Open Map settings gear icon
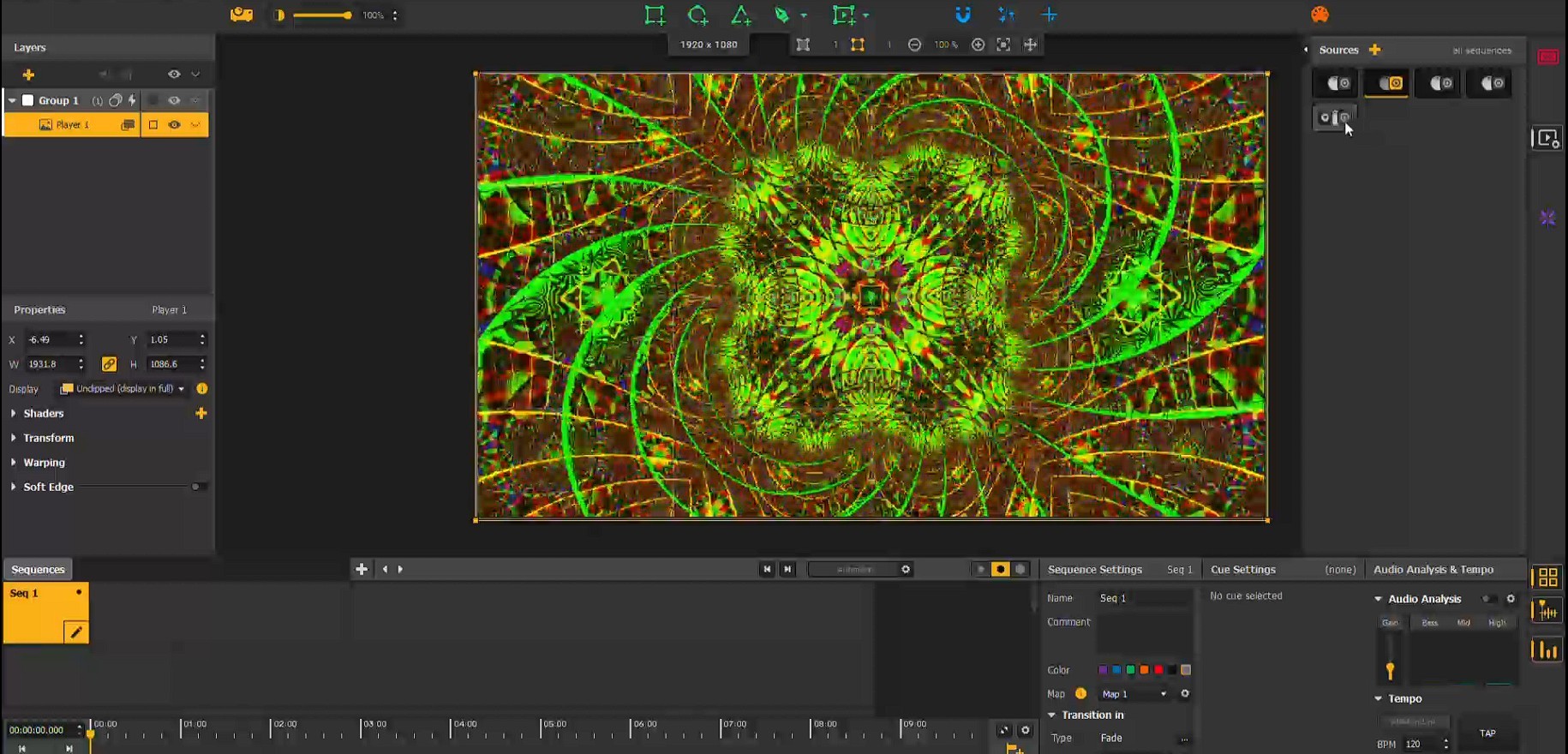 [x=1185, y=694]
